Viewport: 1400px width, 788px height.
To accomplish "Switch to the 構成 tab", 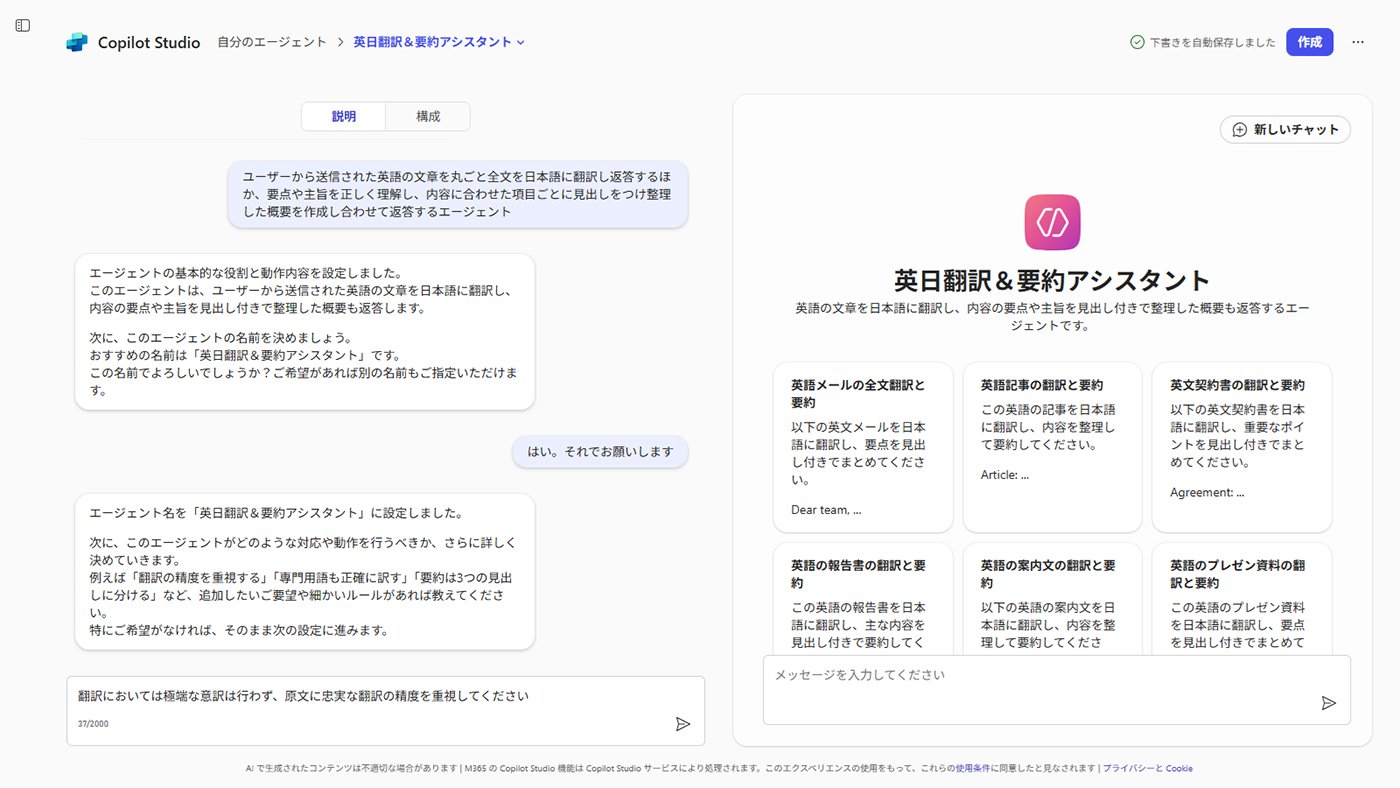I will click(428, 116).
